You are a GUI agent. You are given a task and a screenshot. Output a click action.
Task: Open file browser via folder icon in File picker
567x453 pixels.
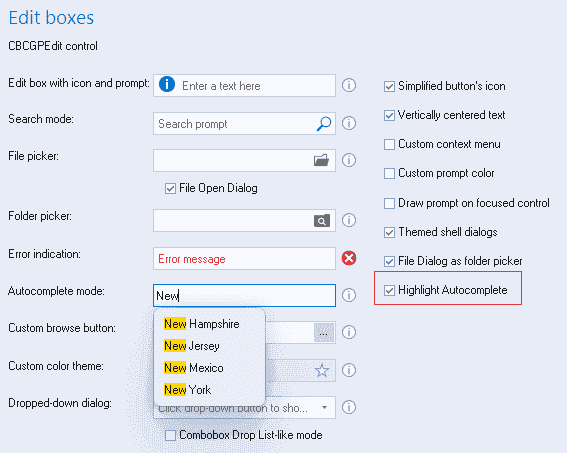click(321, 160)
